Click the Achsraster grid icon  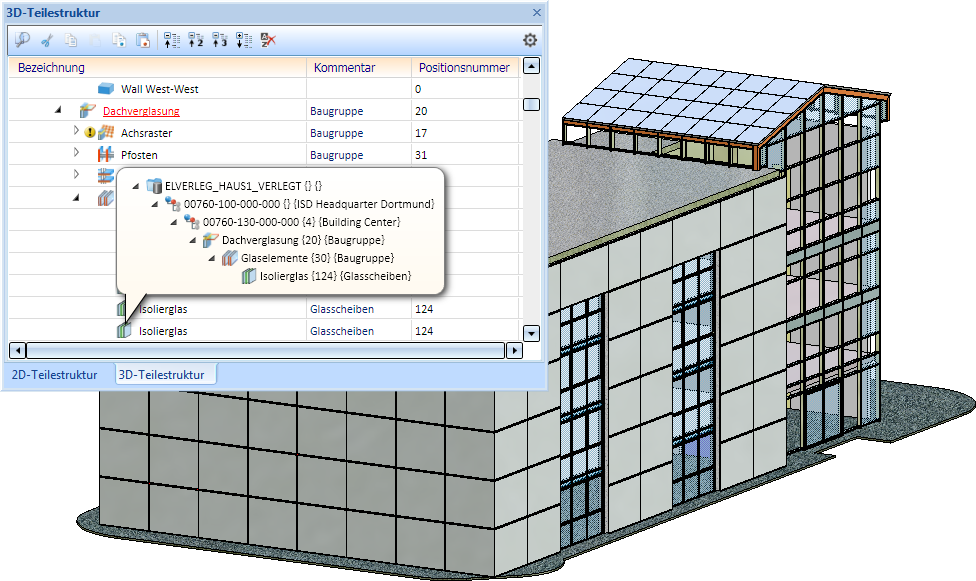coord(106,132)
